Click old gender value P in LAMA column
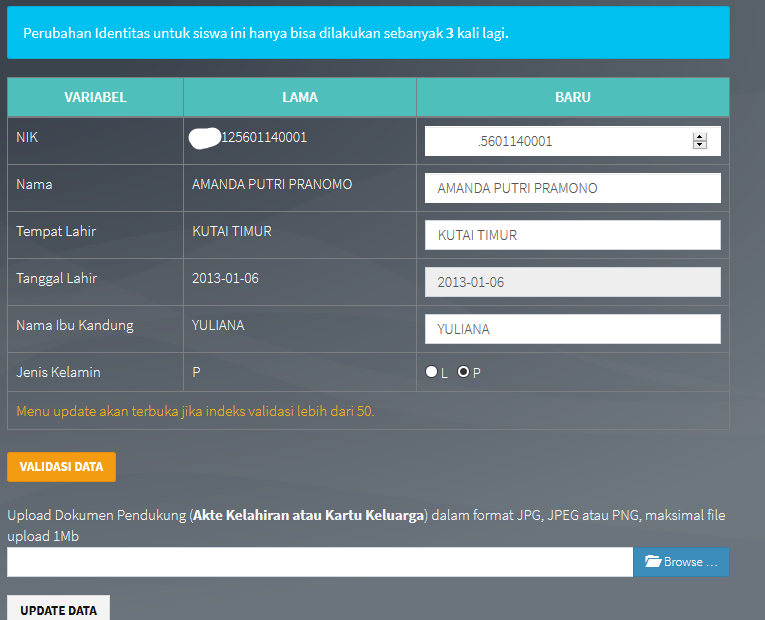 196,372
